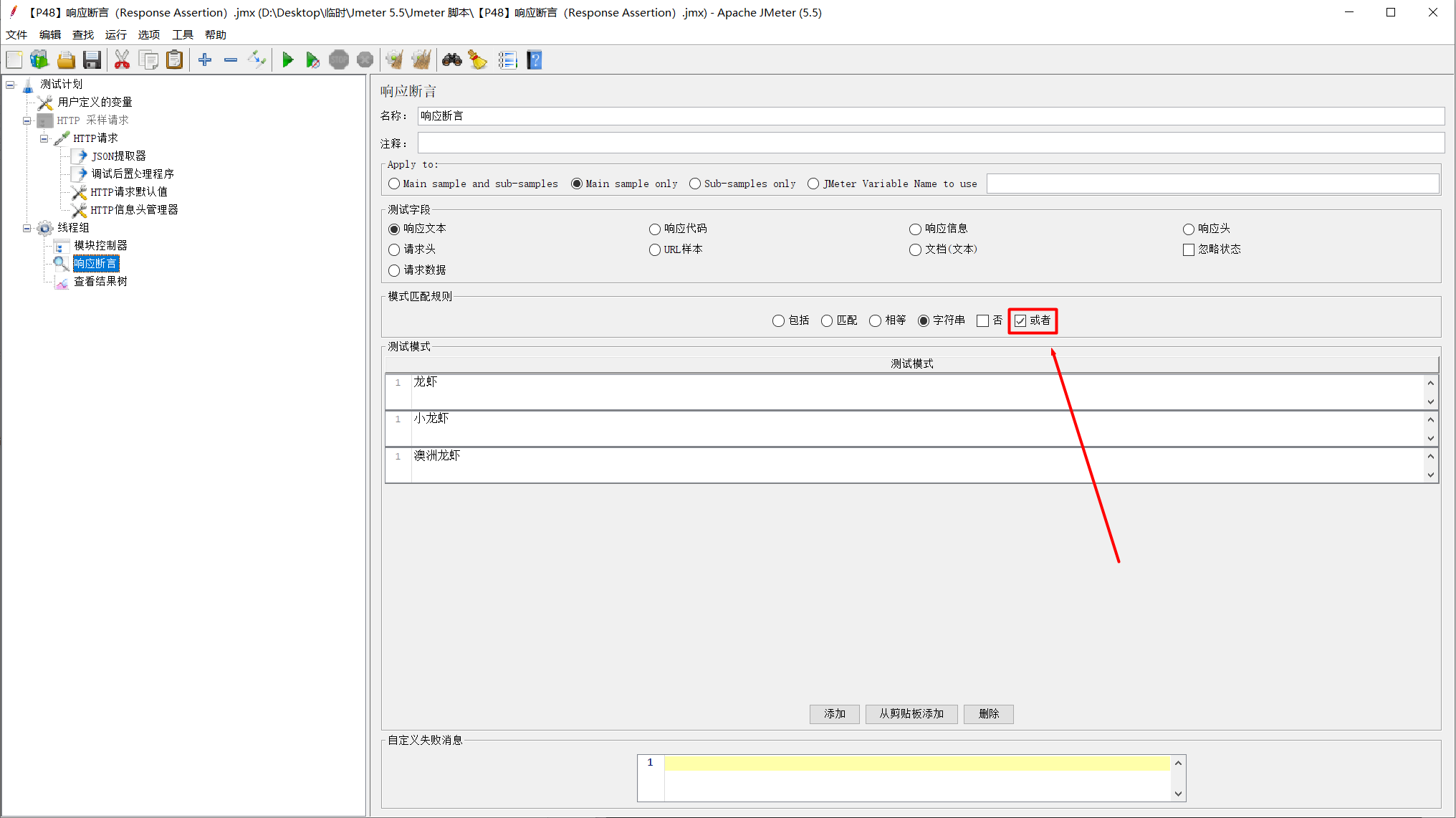Click the 注释 input field

pos(931,143)
